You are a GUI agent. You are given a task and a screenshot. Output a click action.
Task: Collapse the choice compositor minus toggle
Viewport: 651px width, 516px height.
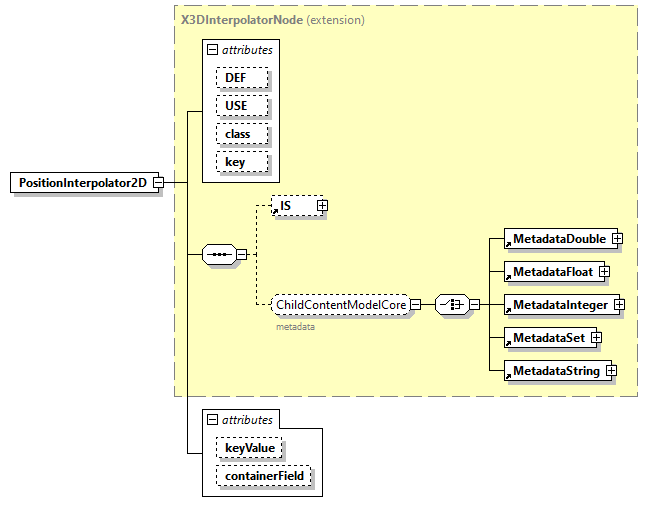pyautogui.click(x=474, y=304)
